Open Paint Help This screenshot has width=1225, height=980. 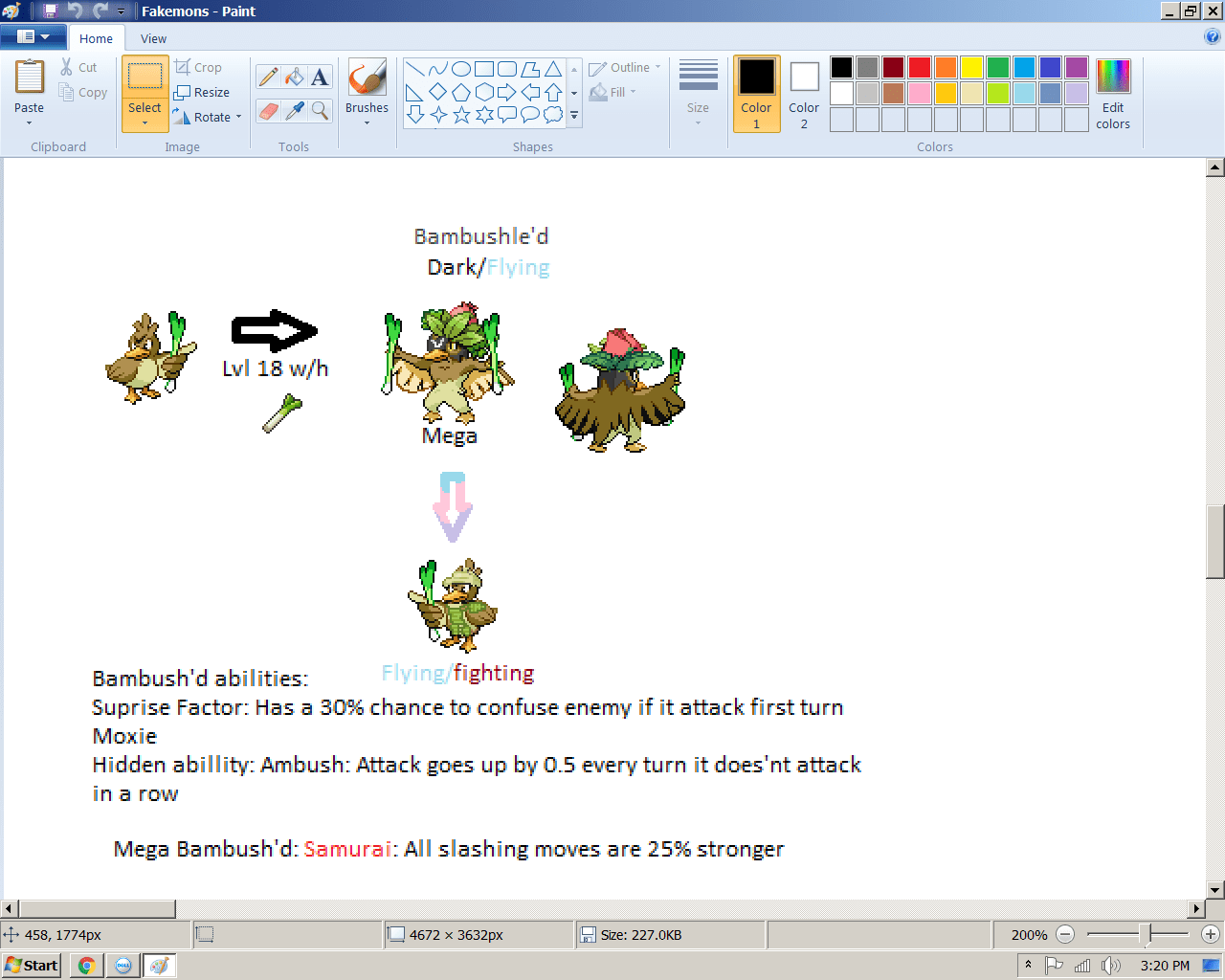coord(1213,37)
